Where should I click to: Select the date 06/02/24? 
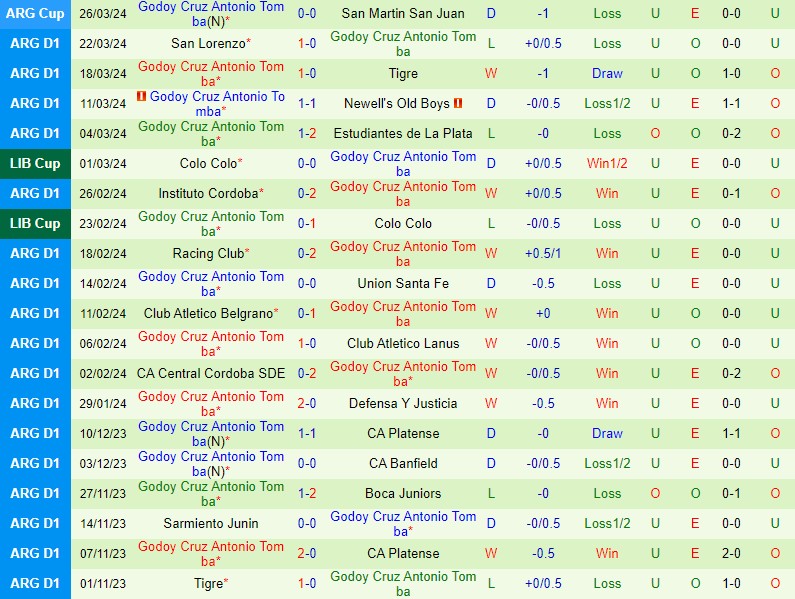[x=103, y=343]
